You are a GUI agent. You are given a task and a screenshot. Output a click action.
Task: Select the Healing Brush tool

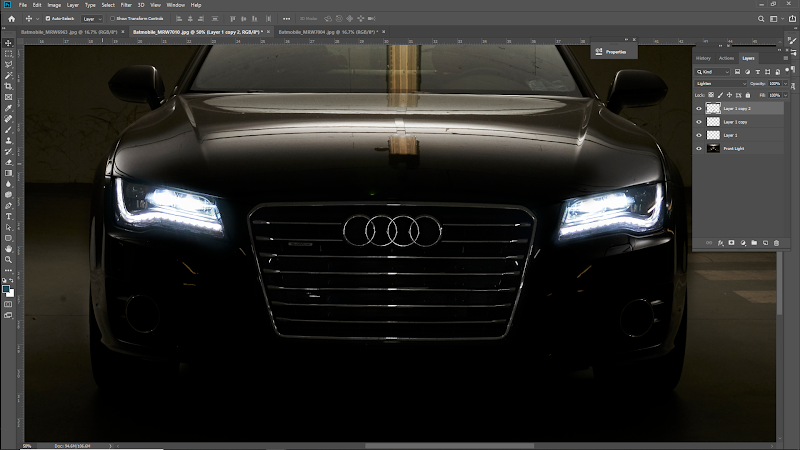point(8,119)
